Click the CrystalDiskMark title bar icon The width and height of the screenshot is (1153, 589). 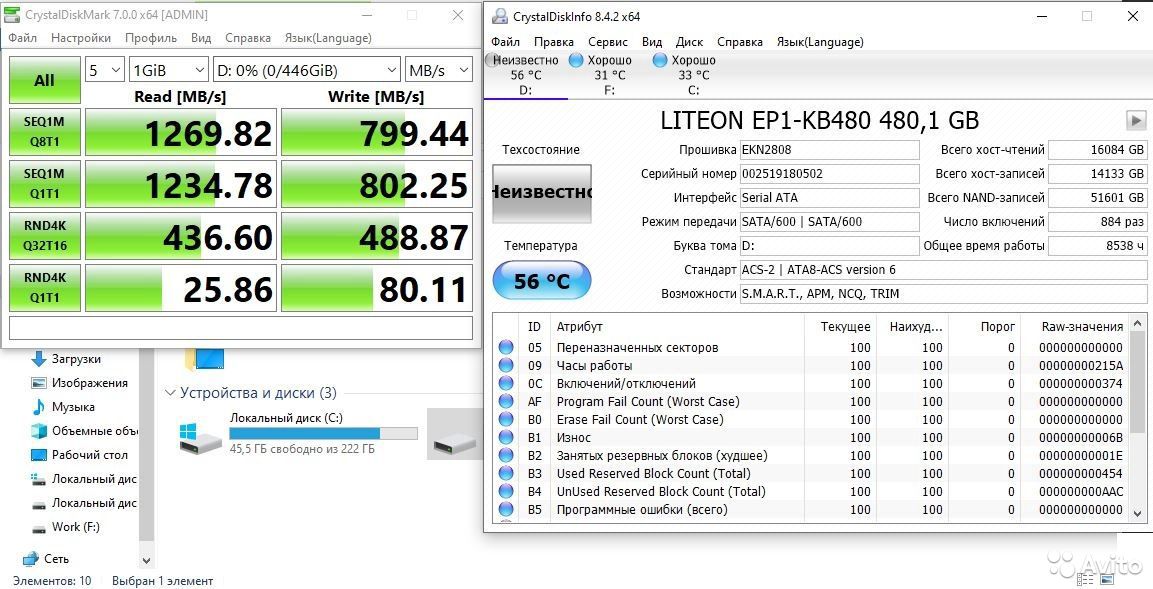(x=13, y=15)
